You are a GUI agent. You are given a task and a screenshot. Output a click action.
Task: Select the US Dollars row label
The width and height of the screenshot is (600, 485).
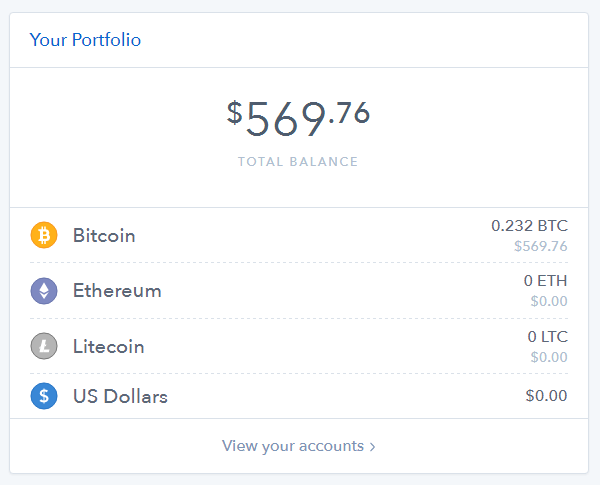click(x=120, y=396)
